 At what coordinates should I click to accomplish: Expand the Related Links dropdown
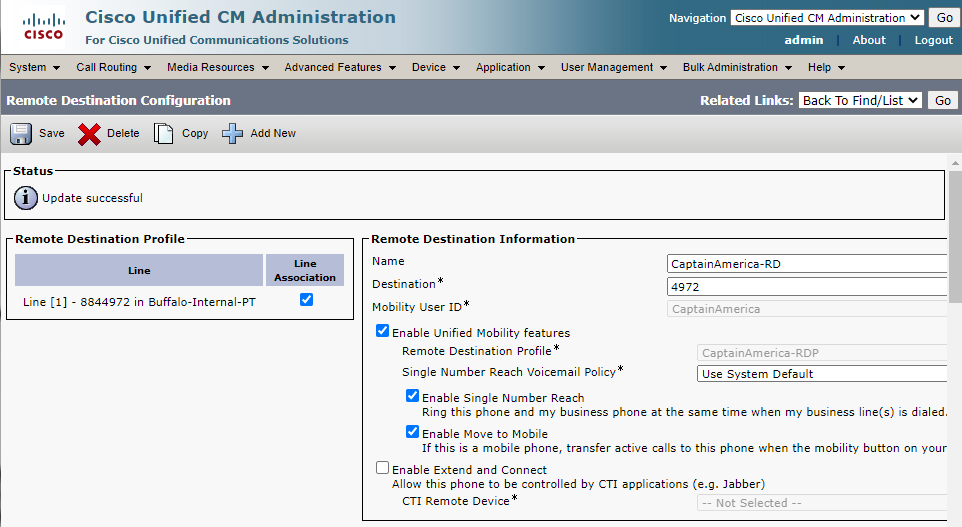click(860, 100)
